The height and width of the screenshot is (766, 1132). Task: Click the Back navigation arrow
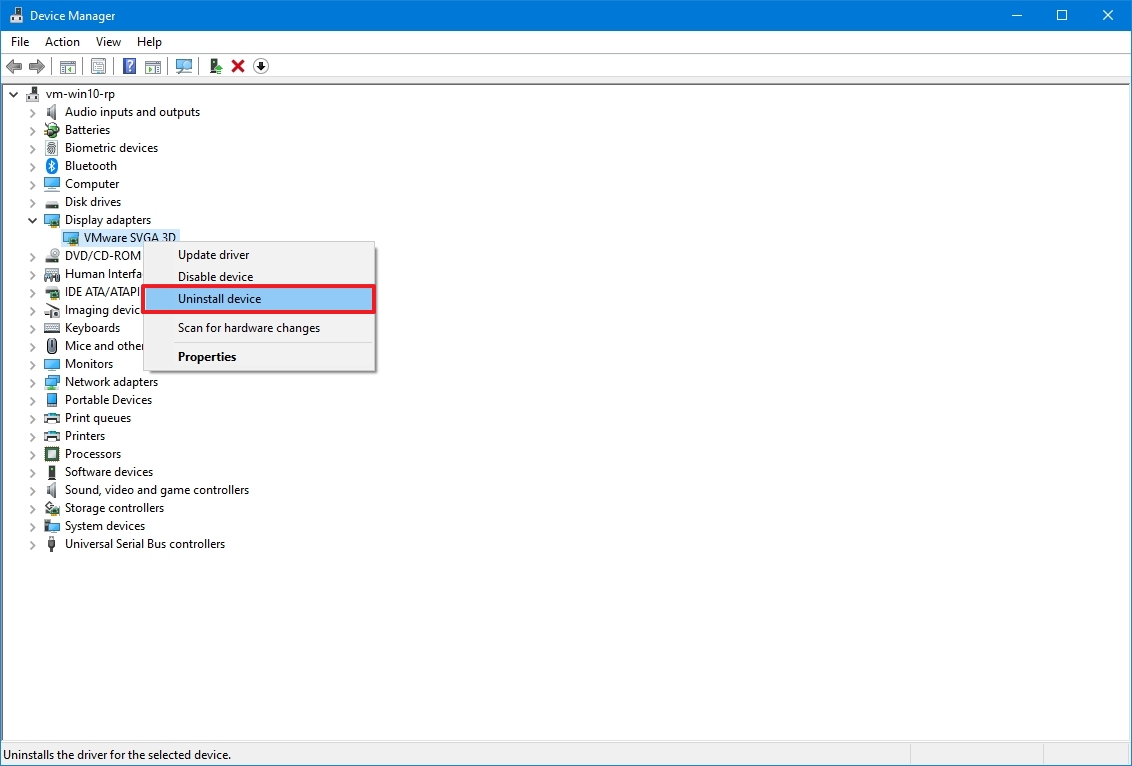pyautogui.click(x=14, y=66)
